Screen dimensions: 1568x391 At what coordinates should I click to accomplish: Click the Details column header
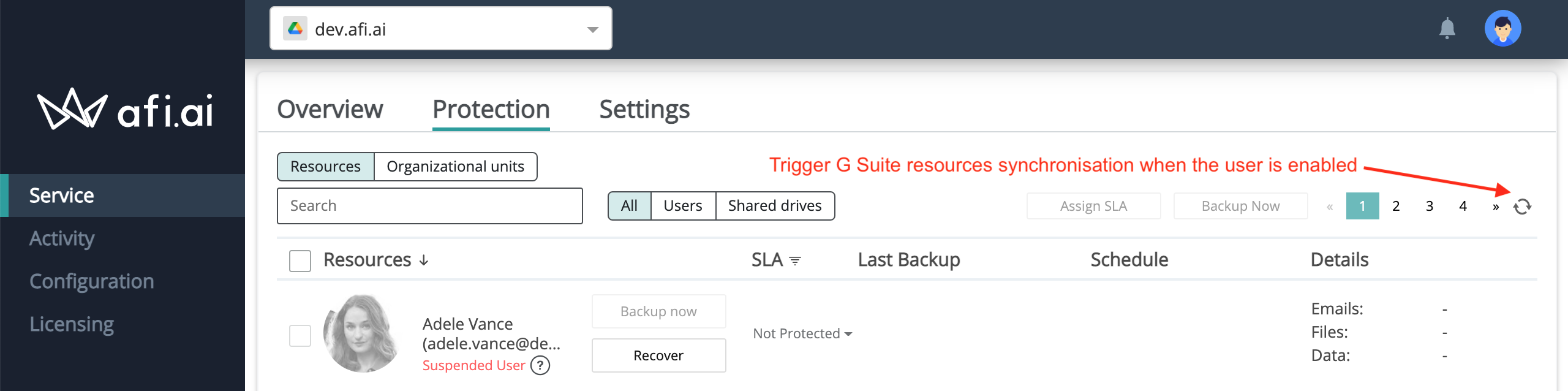click(1340, 260)
